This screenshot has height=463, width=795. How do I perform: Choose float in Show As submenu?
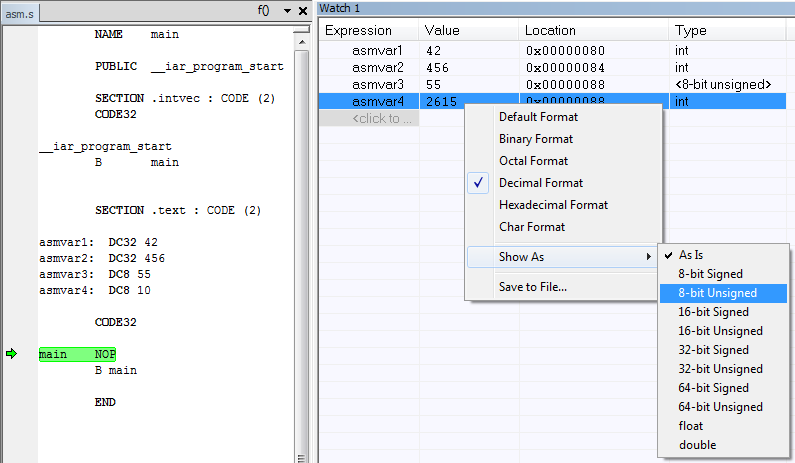pos(692,426)
